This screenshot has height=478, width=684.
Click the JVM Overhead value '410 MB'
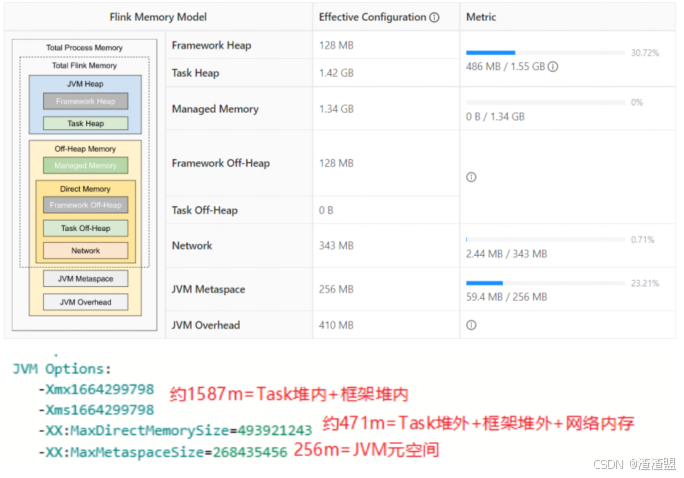point(336,325)
